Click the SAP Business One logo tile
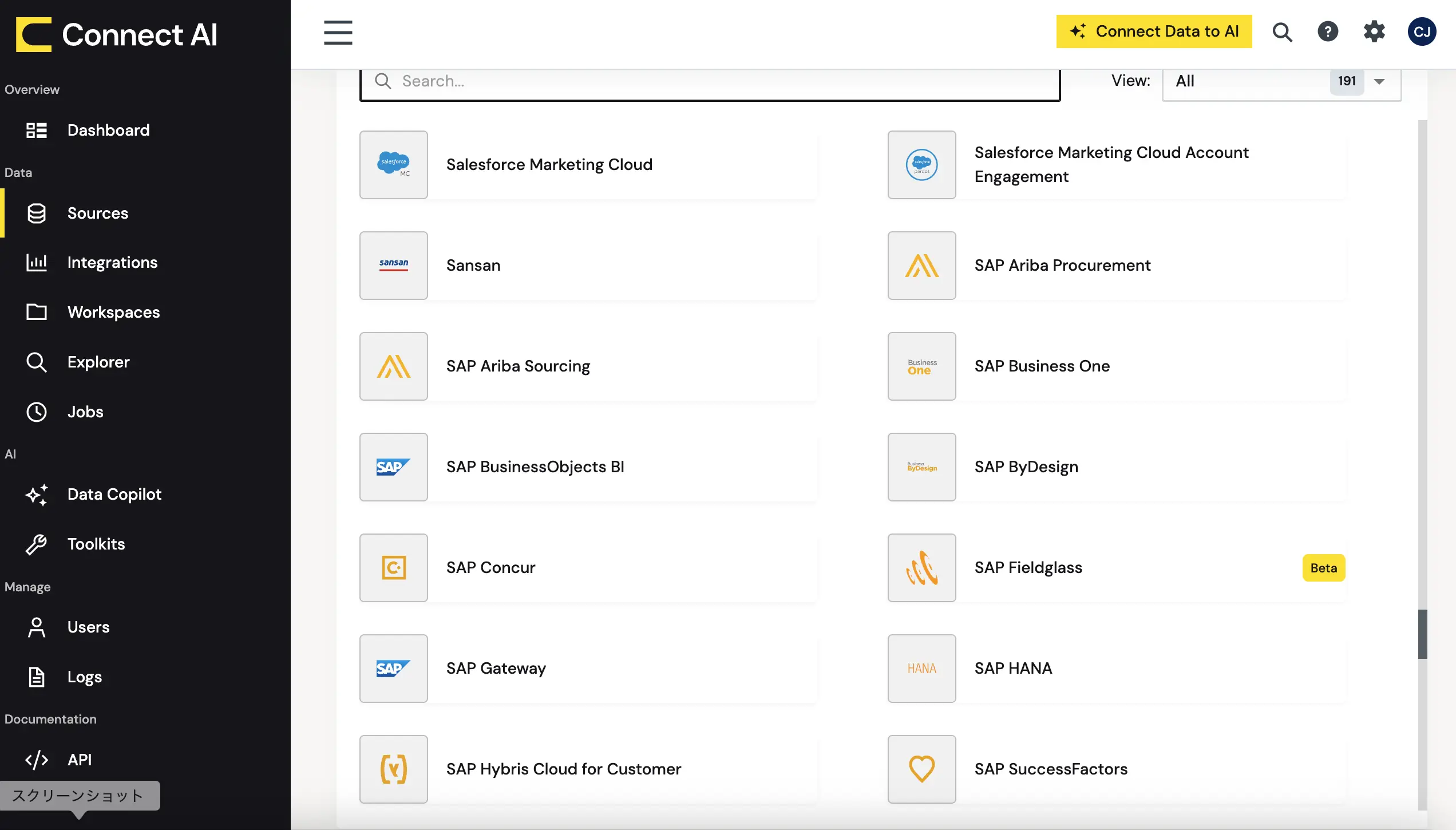This screenshot has width=1456, height=830. click(922, 366)
